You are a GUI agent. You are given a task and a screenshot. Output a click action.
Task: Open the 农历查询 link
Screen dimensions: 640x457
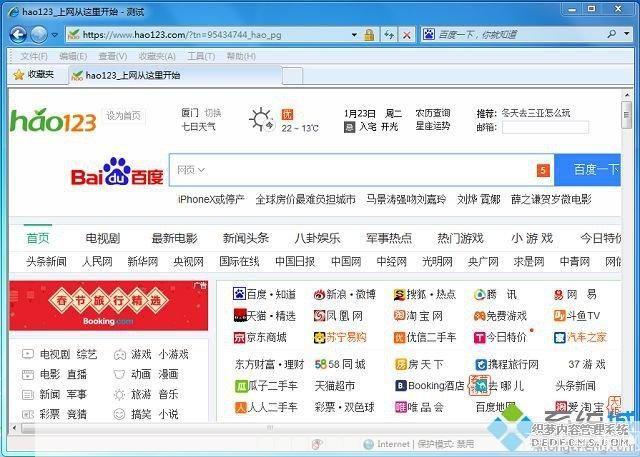433,113
